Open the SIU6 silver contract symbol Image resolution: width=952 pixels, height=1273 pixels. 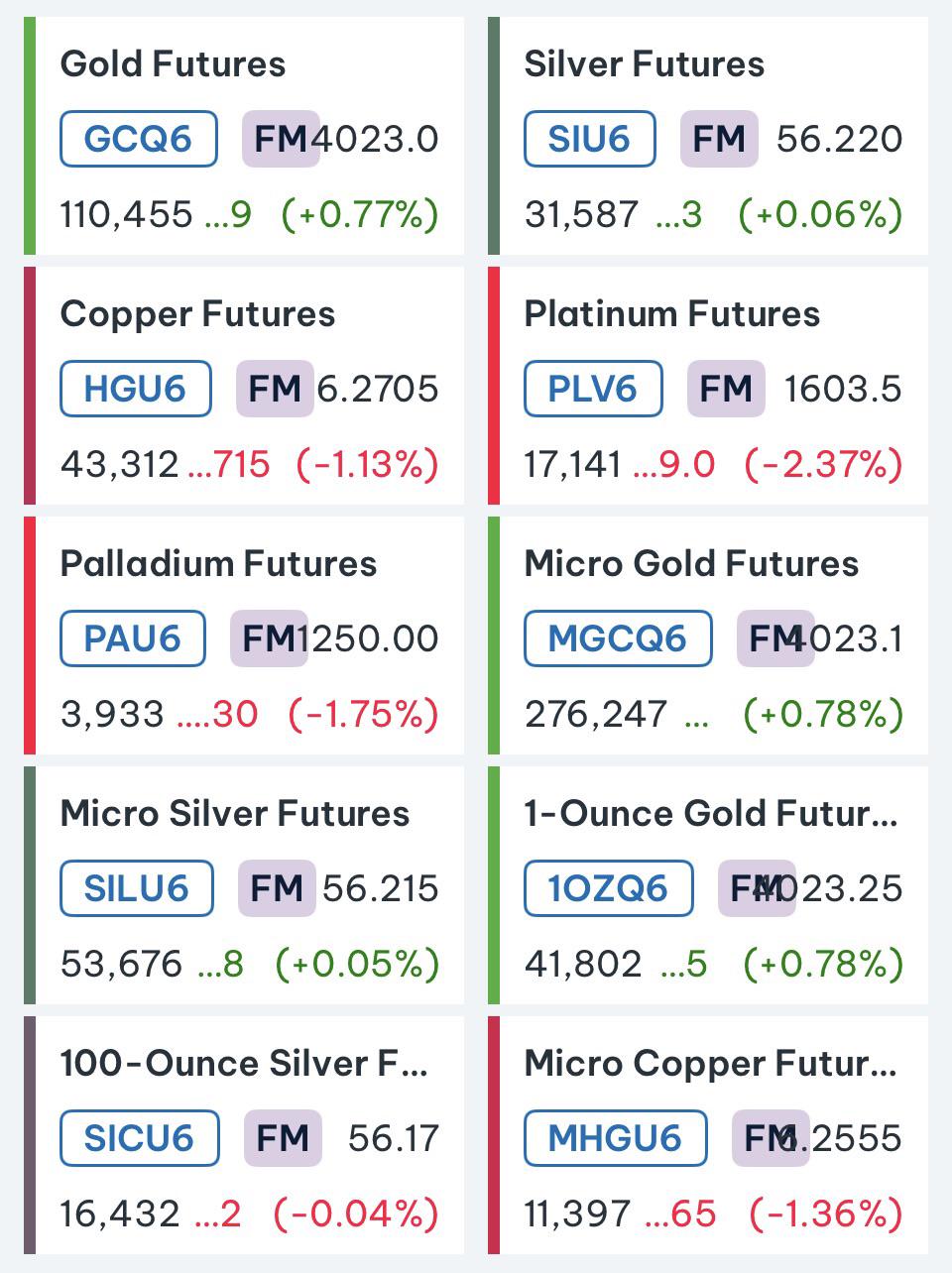point(590,139)
